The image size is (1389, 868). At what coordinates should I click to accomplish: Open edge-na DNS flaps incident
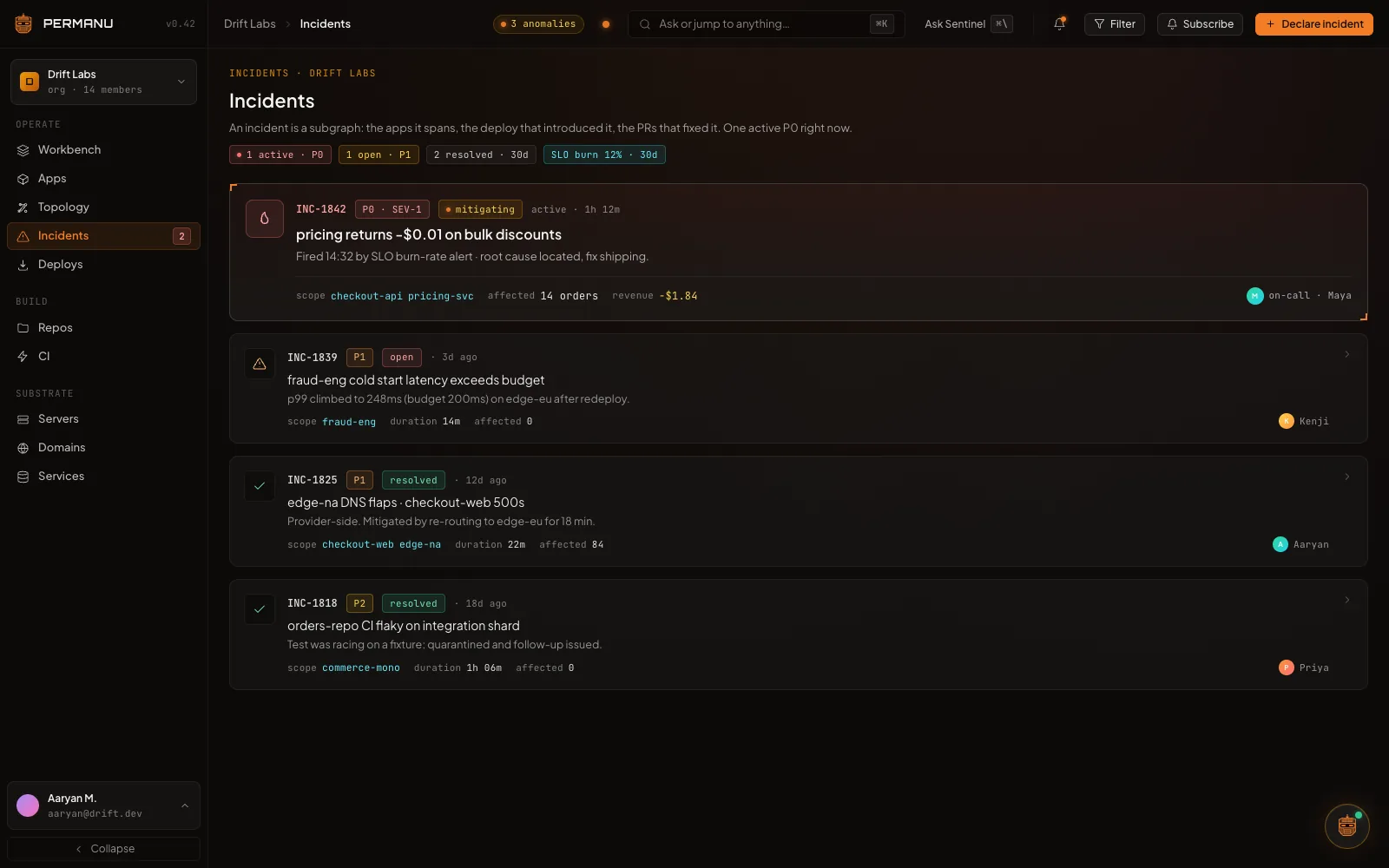[406, 502]
